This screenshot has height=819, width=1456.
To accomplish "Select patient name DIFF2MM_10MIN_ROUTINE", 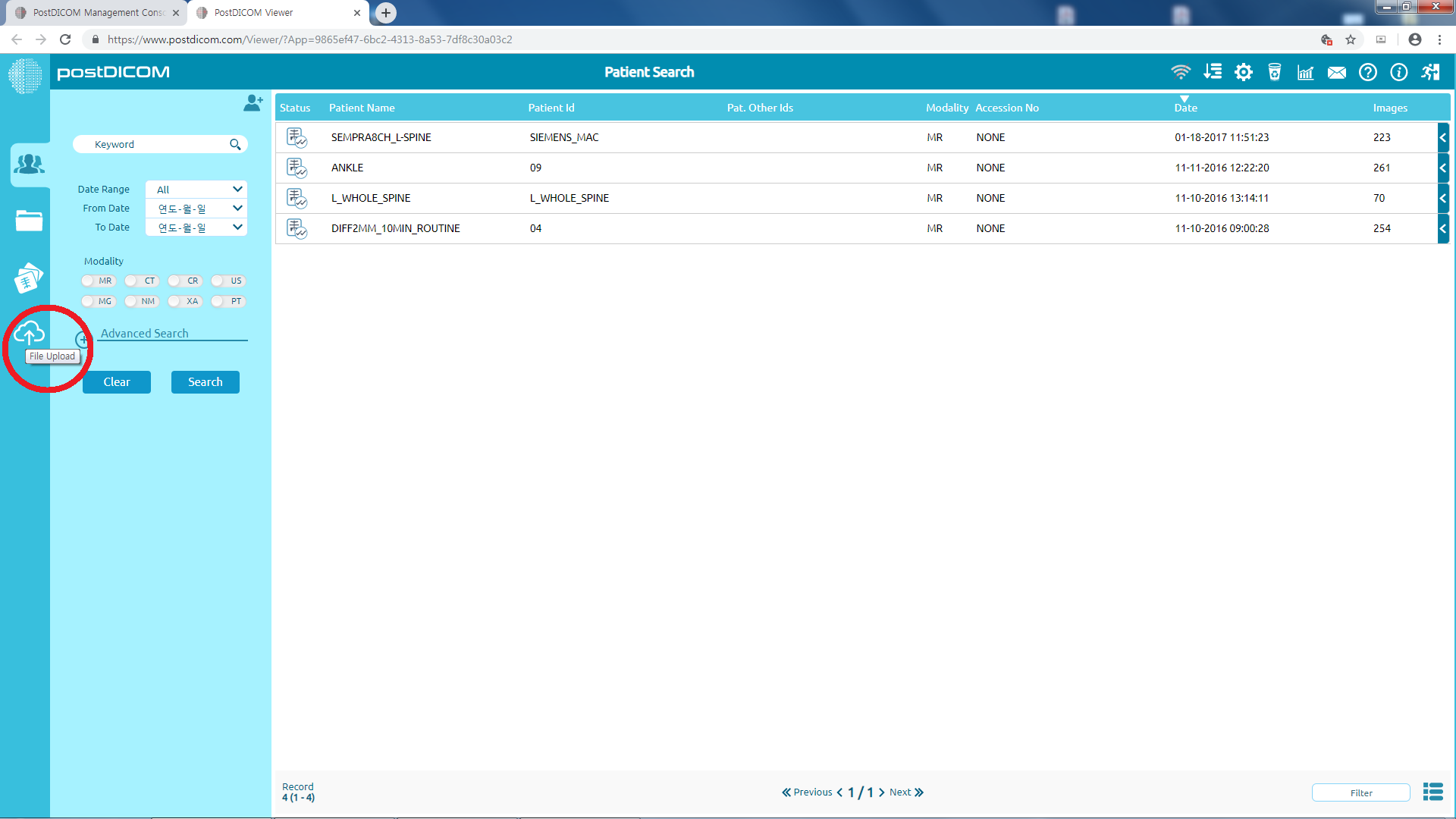I will (395, 228).
